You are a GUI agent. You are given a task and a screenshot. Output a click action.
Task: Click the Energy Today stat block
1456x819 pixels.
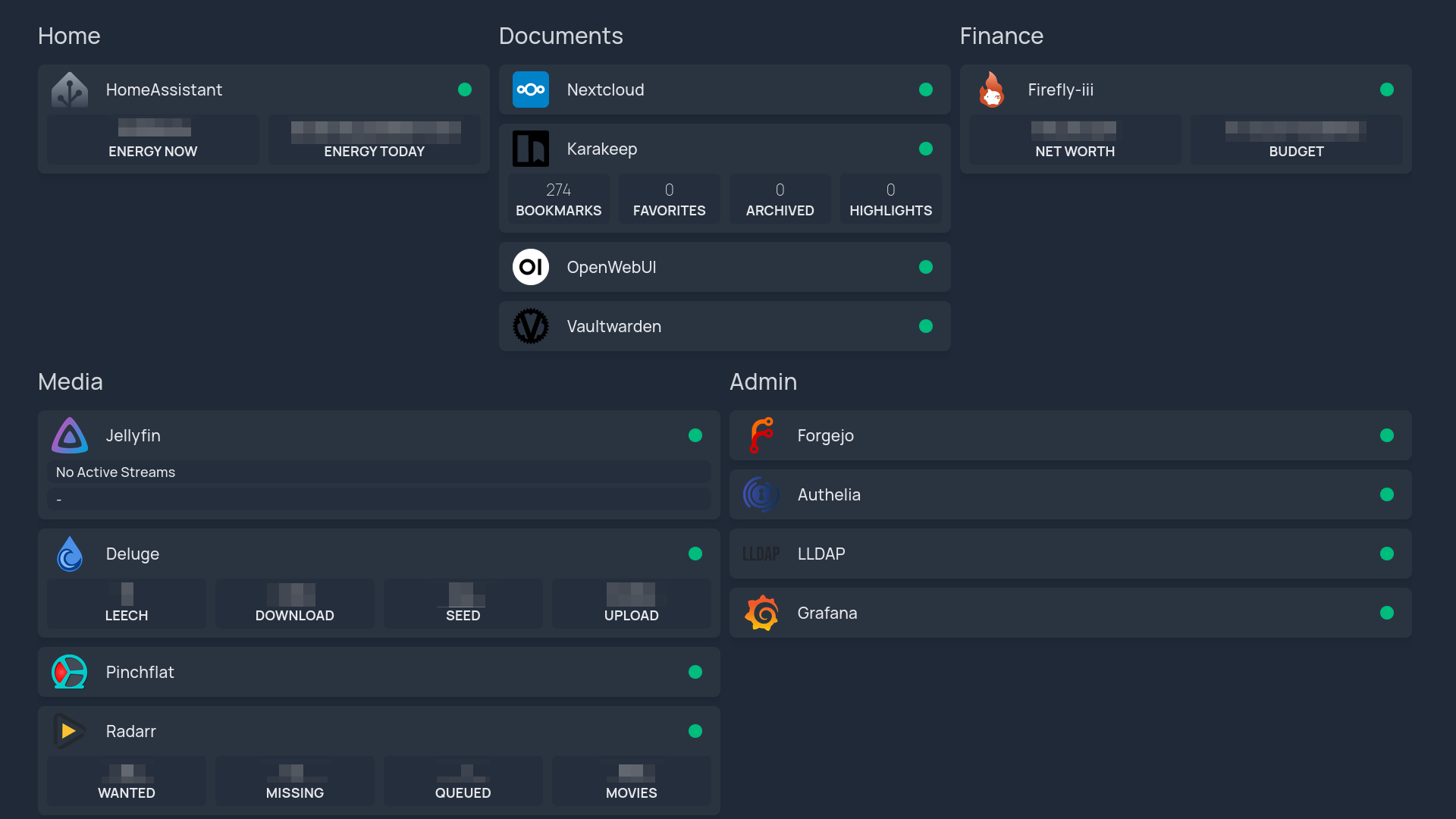[375, 140]
